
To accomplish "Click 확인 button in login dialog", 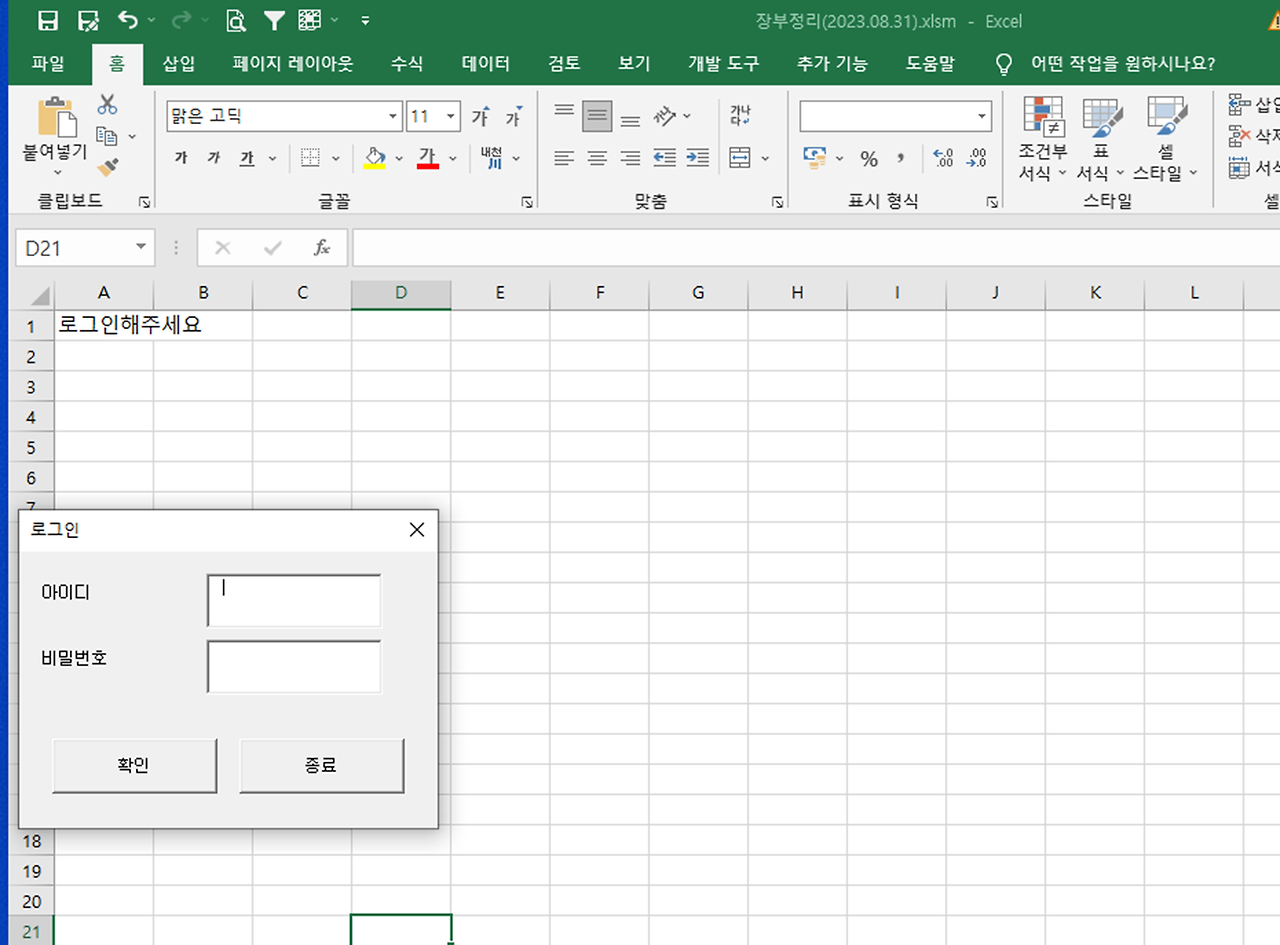I will (134, 766).
